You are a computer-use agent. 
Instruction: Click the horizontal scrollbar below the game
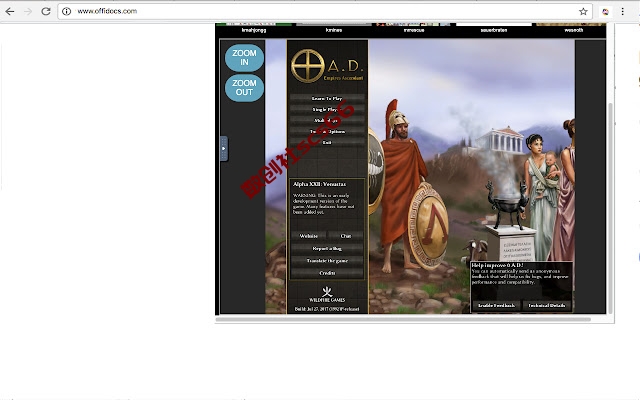[x=403, y=320]
